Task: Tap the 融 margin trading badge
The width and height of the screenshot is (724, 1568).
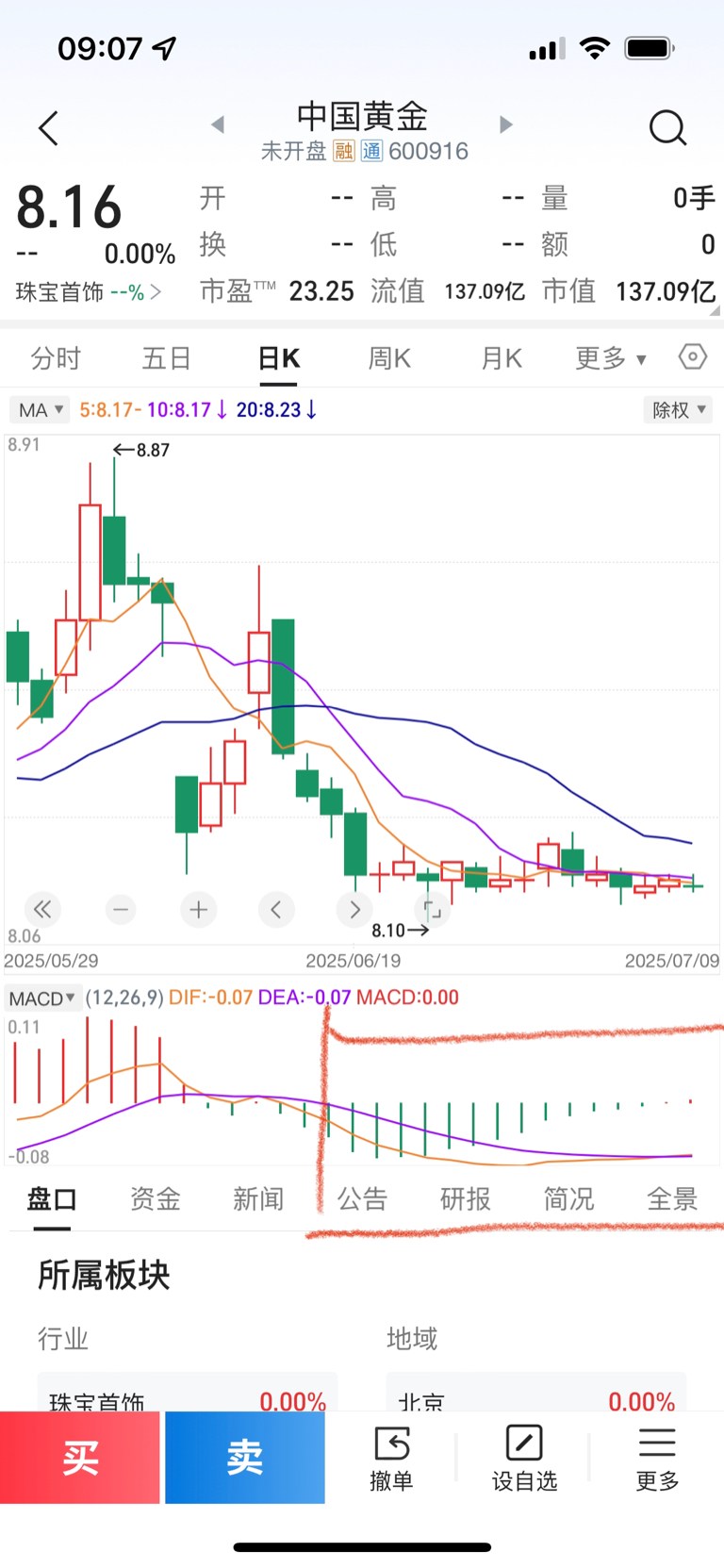Action: (x=344, y=151)
